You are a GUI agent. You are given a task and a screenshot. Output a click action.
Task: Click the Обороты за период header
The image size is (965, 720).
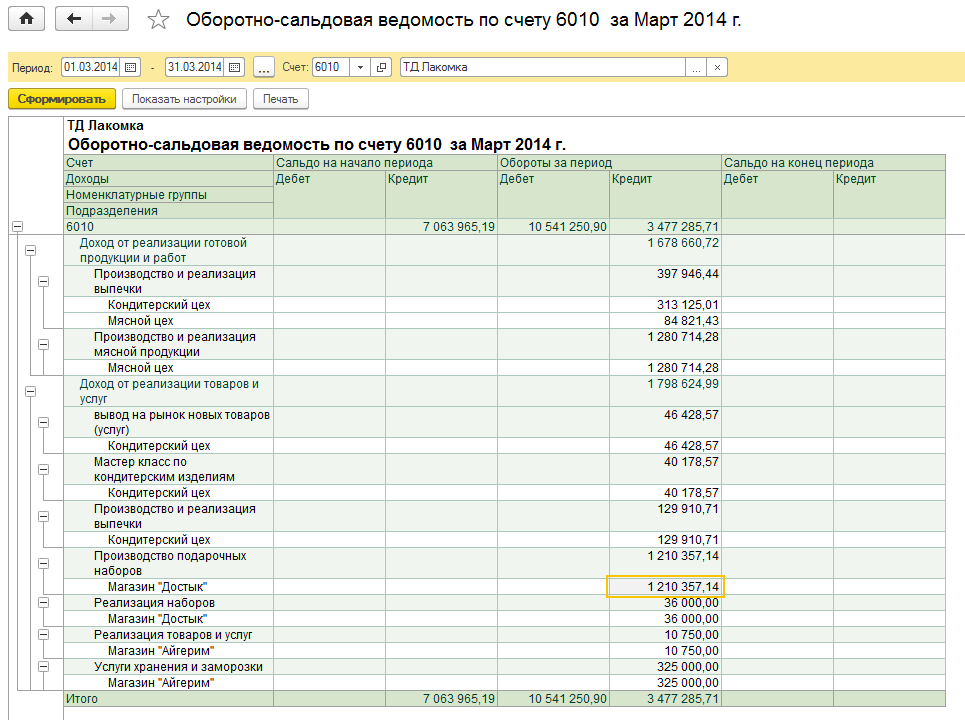pyautogui.click(x=609, y=163)
